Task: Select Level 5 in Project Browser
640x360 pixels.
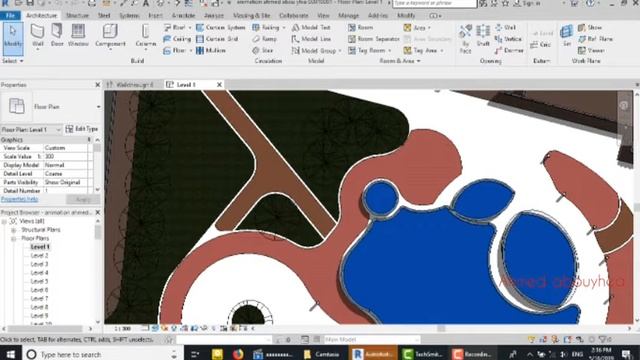Action: tap(40, 281)
